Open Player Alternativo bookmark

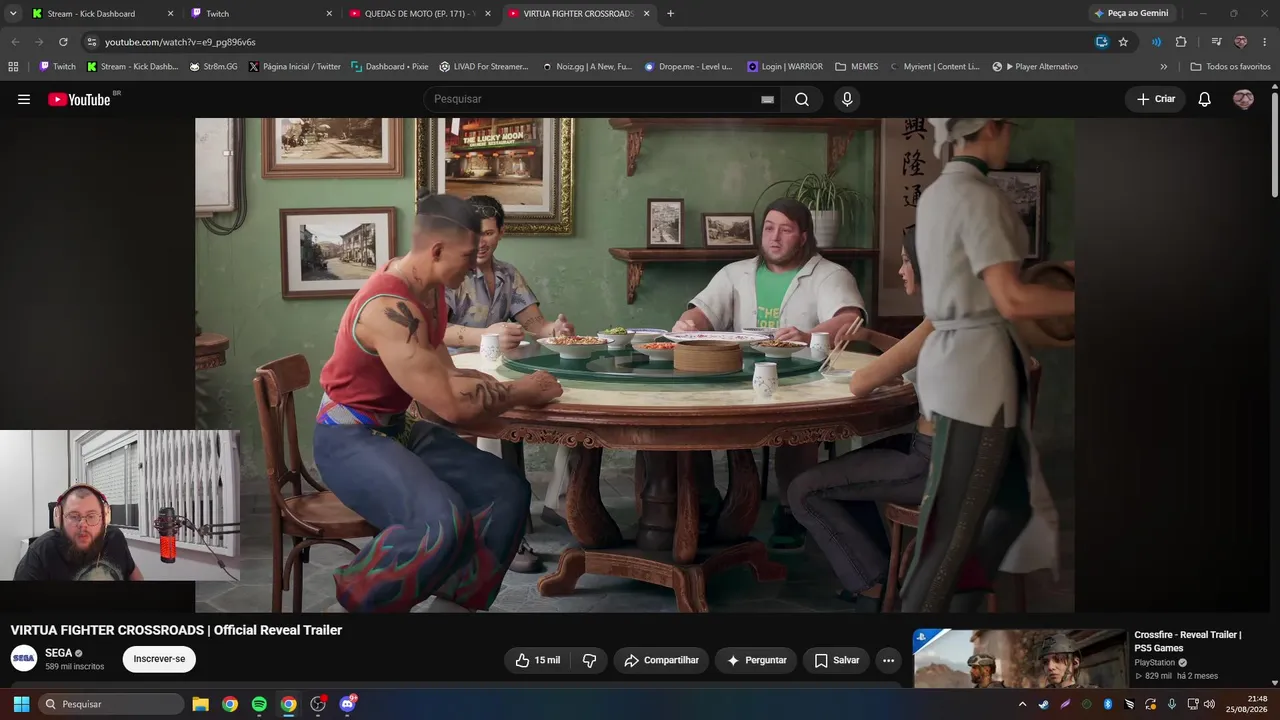point(1035,67)
